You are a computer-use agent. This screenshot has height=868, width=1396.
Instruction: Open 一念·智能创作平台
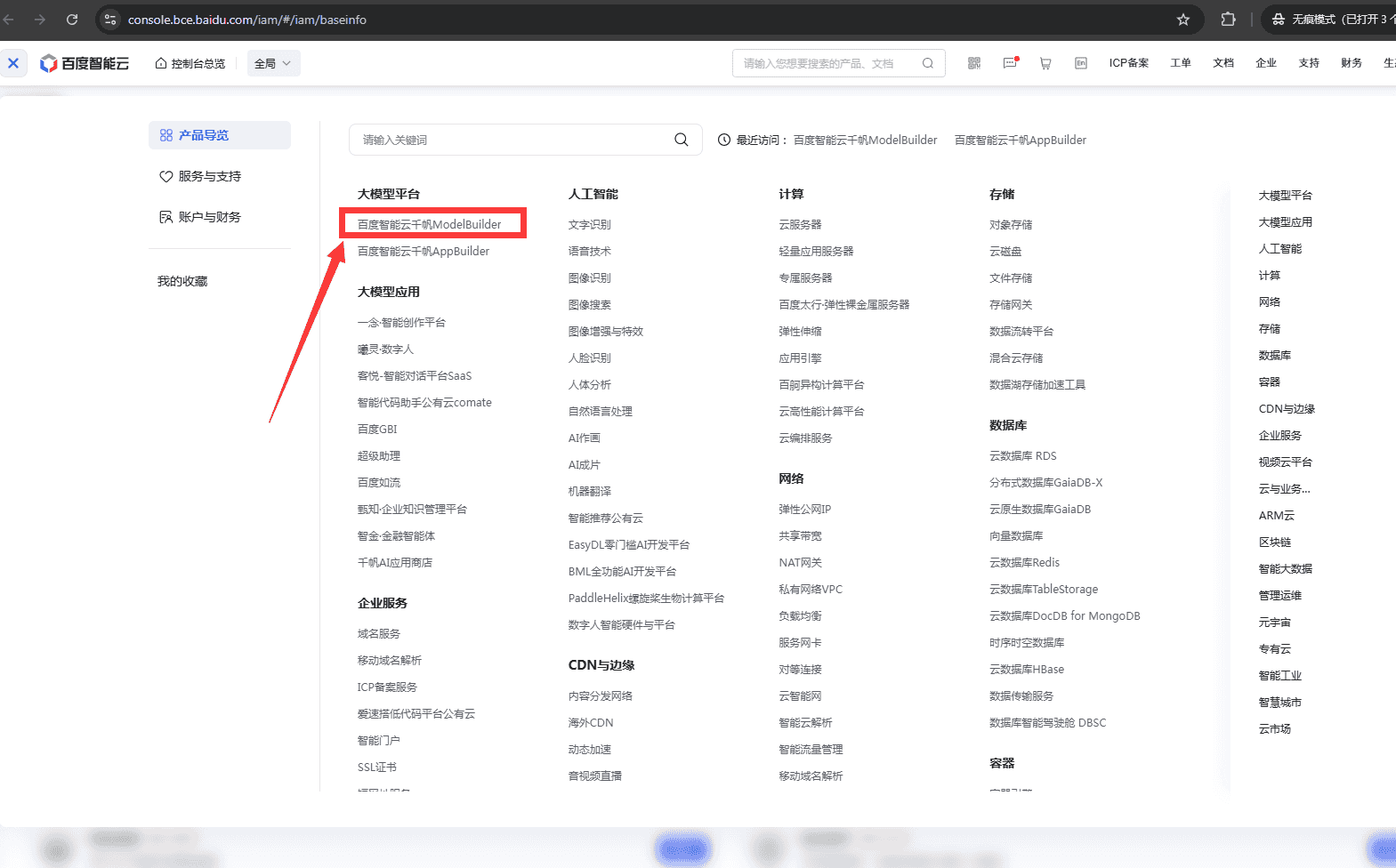(x=401, y=322)
